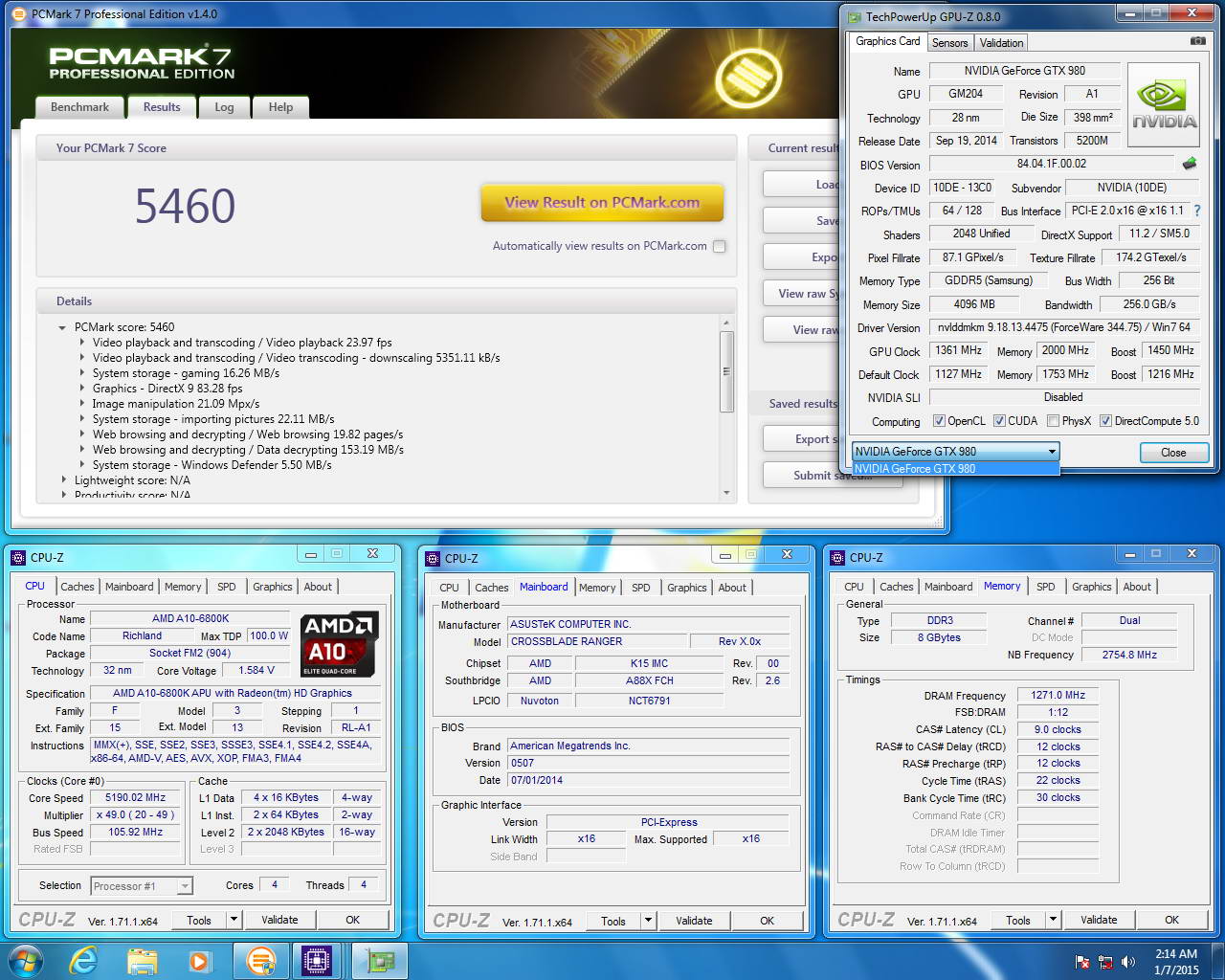The image size is (1225, 980).
Task: Collapse the PCMark score 5460 tree node
Action: coord(63,327)
